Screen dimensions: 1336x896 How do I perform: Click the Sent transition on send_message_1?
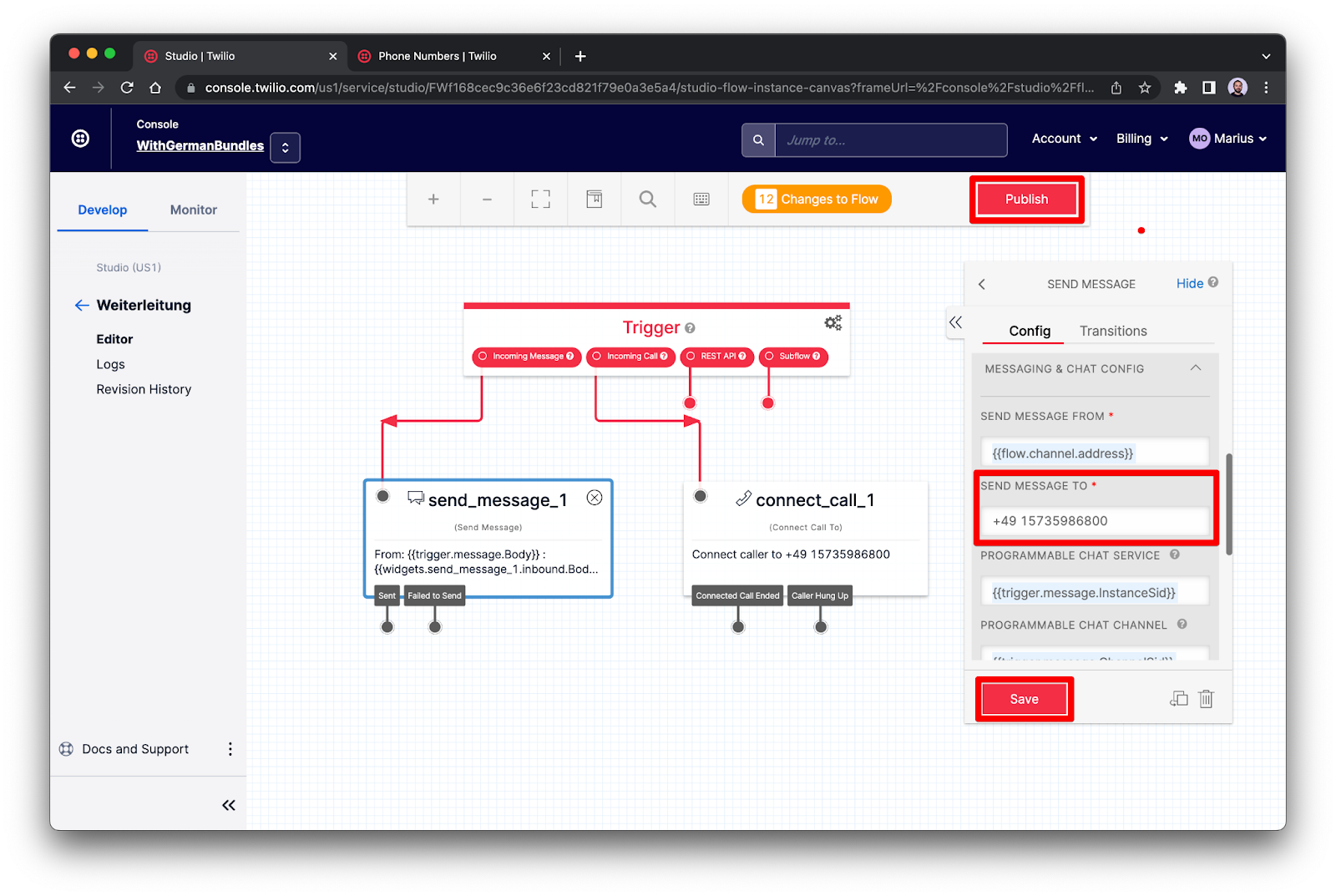point(387,595)
